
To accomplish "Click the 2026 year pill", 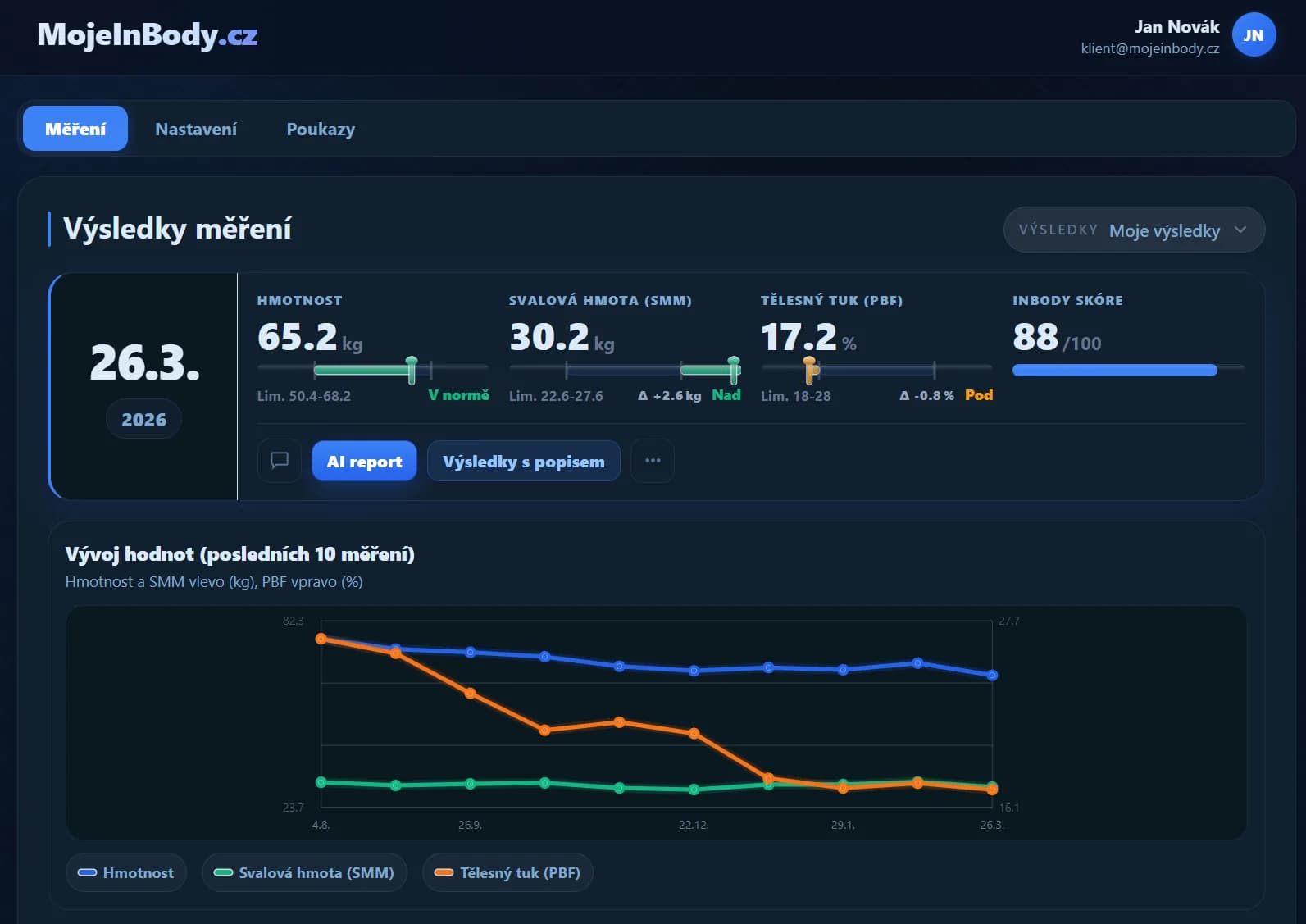I will point(143,420).
